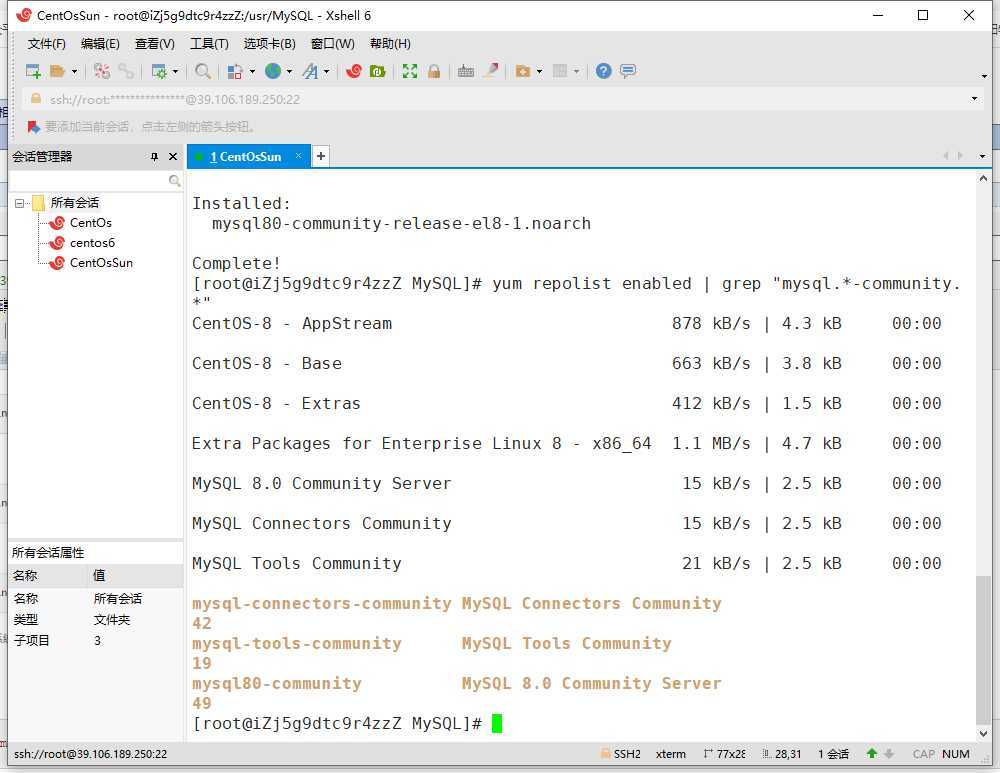1000x773 pixels.
Task: Click terminal scrollbar up arrow
Action: 983,179
